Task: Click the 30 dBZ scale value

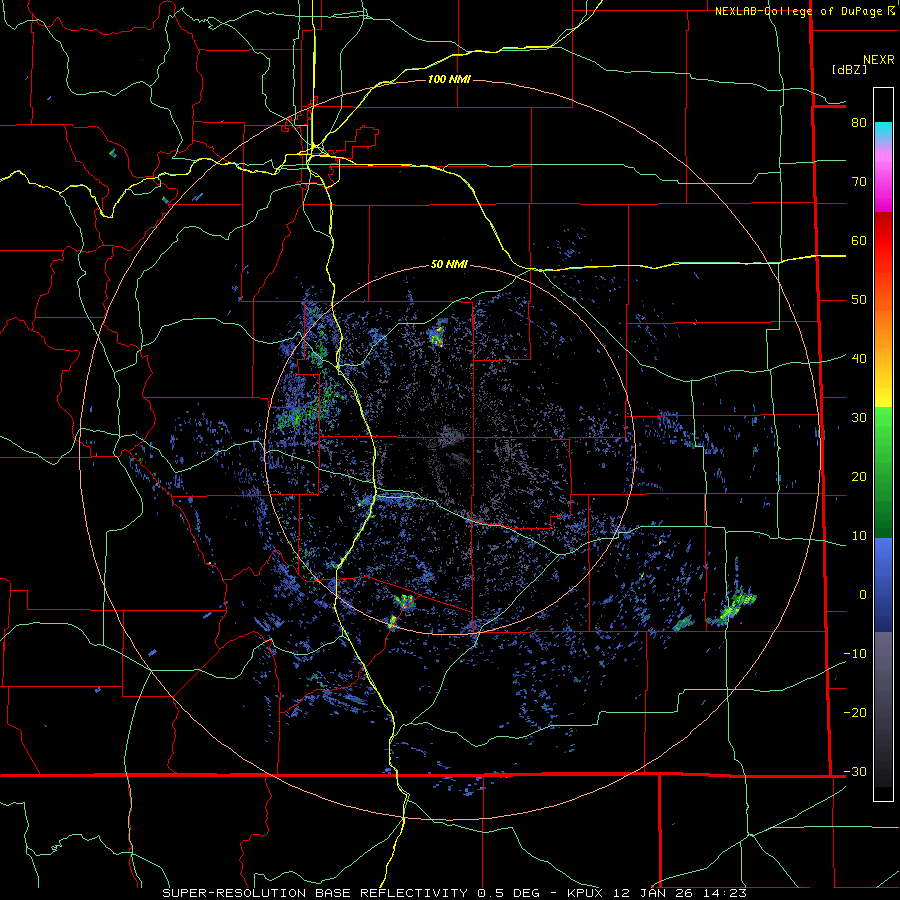Action: [x=859, y=418]
